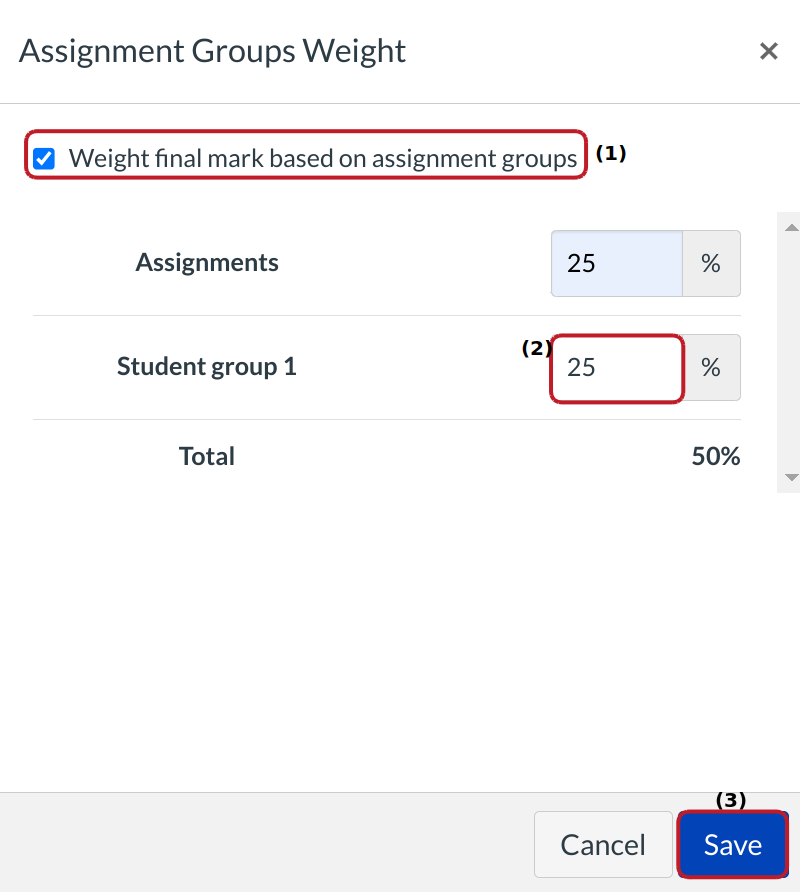Click the percent sign beside Student group 1
800x892 pixels.
pos(711,368)
